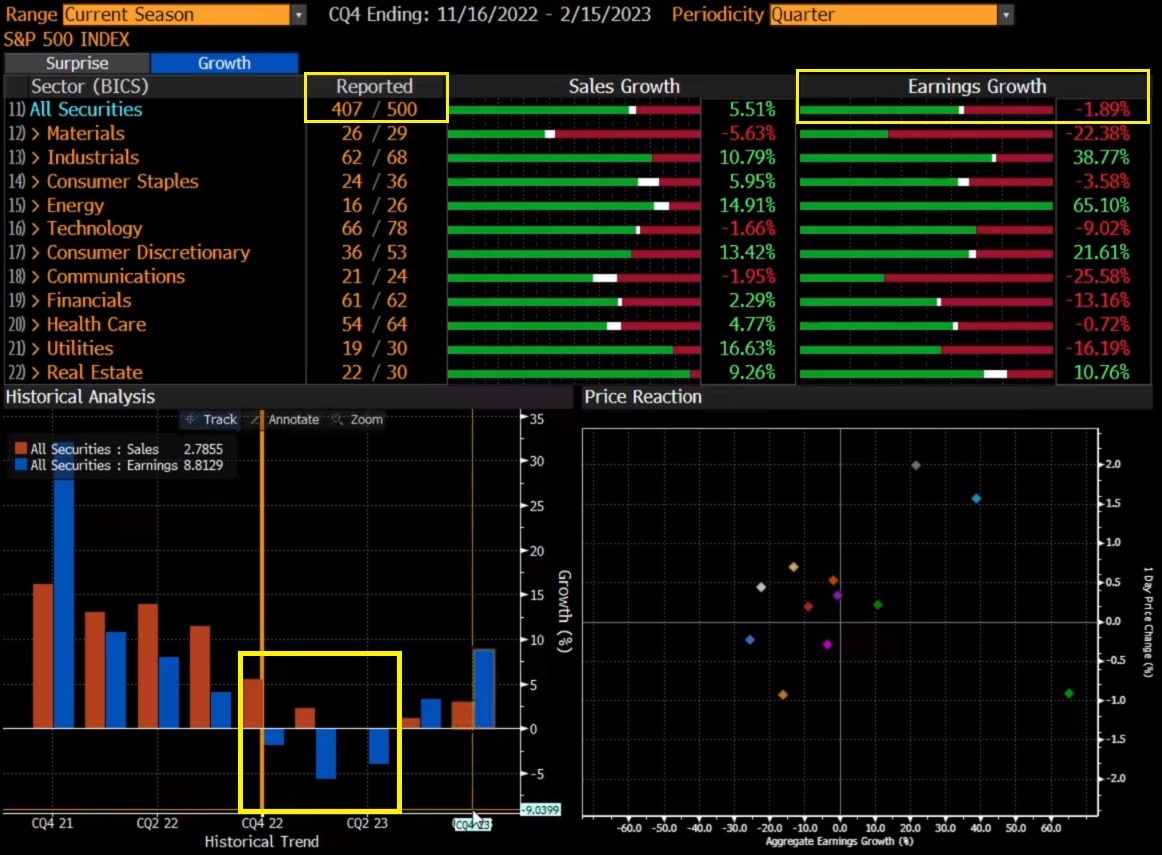The height and width of the screenshot is (855, 1162).
Task: Click the light blue diamond near 1.5
Action: 977,499
